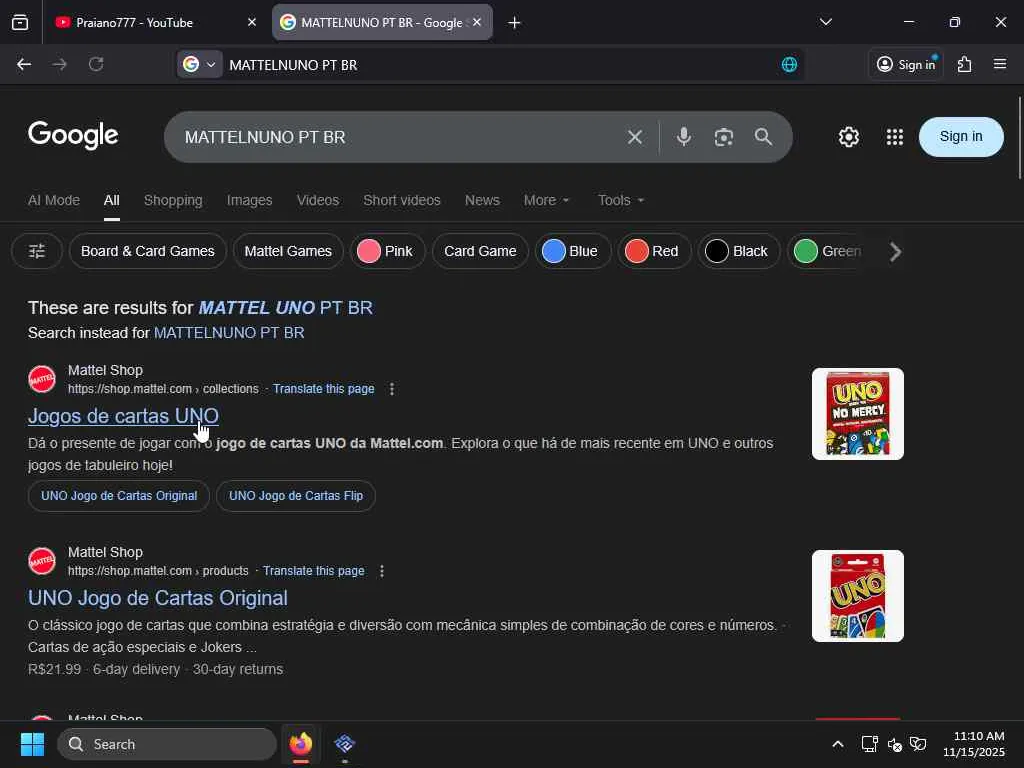Clear the Google search query
Image resolution: width=1024 pixels, height=768 pixels.
(635, 137)
